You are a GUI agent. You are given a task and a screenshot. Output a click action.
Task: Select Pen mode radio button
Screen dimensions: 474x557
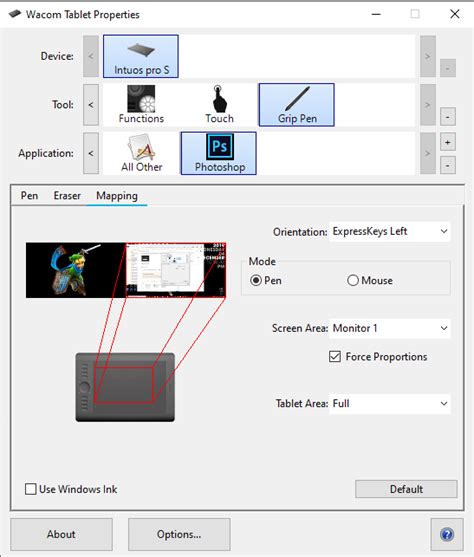(x=255, y=280)
